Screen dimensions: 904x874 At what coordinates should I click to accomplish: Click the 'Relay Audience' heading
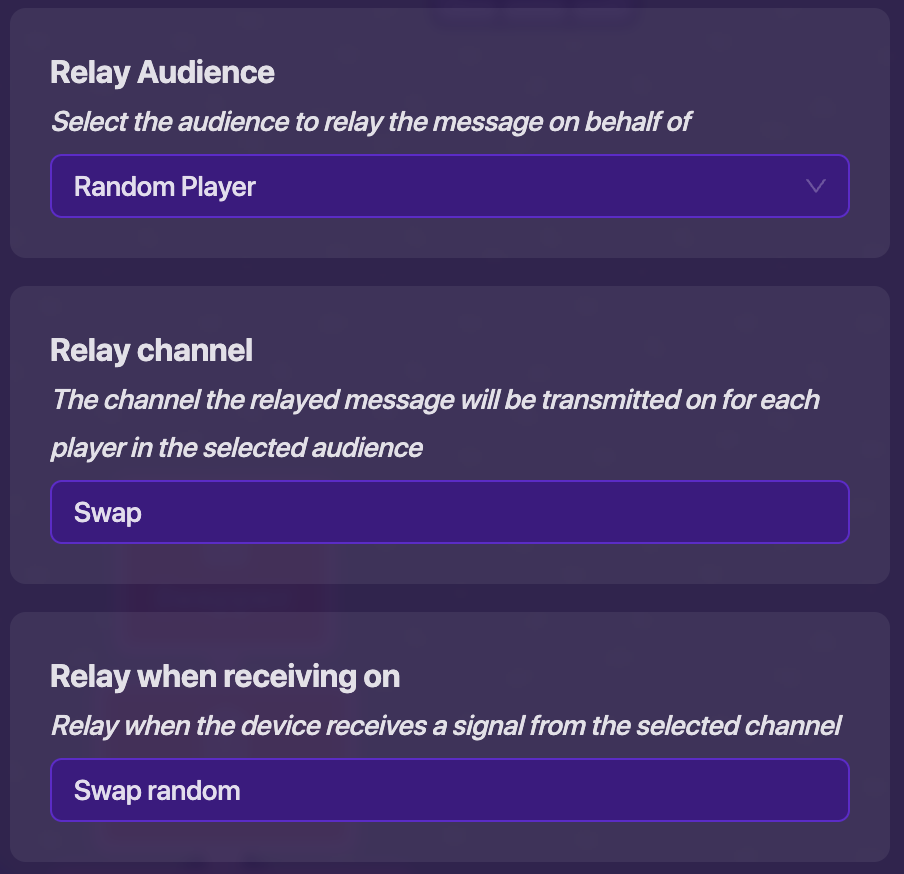162,72
